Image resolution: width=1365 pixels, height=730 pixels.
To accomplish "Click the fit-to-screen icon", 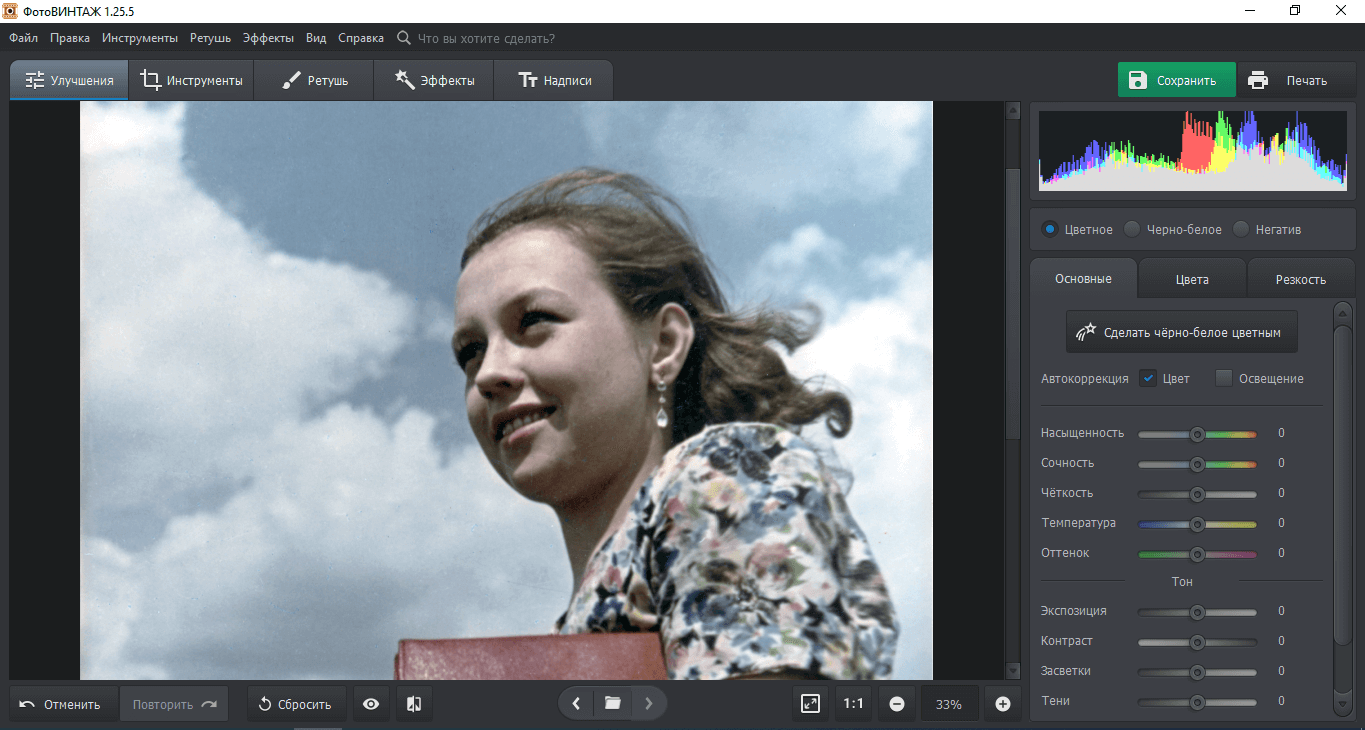I will pyautogui.click(x=811, y=704).
